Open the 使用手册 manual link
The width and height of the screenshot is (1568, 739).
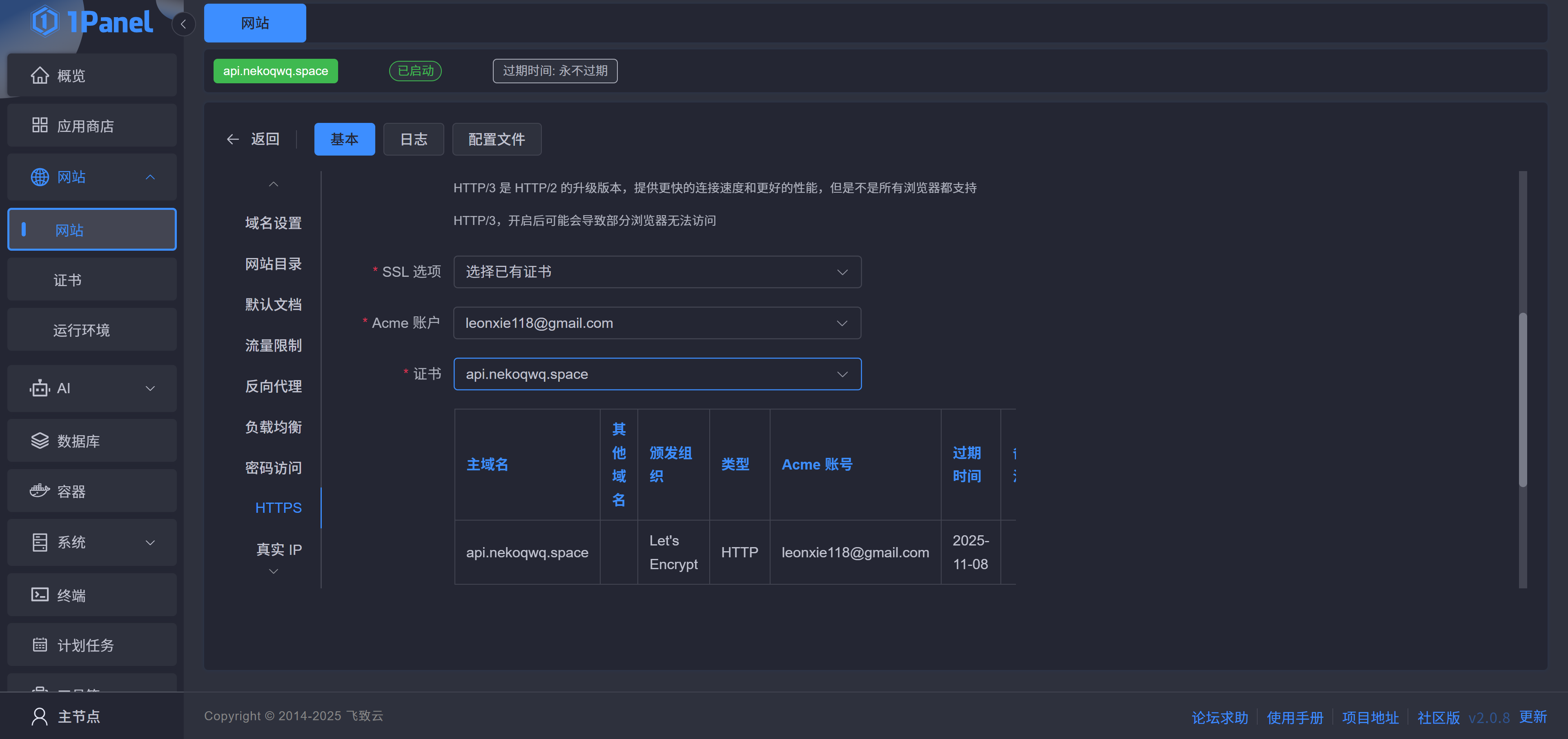1295,718
